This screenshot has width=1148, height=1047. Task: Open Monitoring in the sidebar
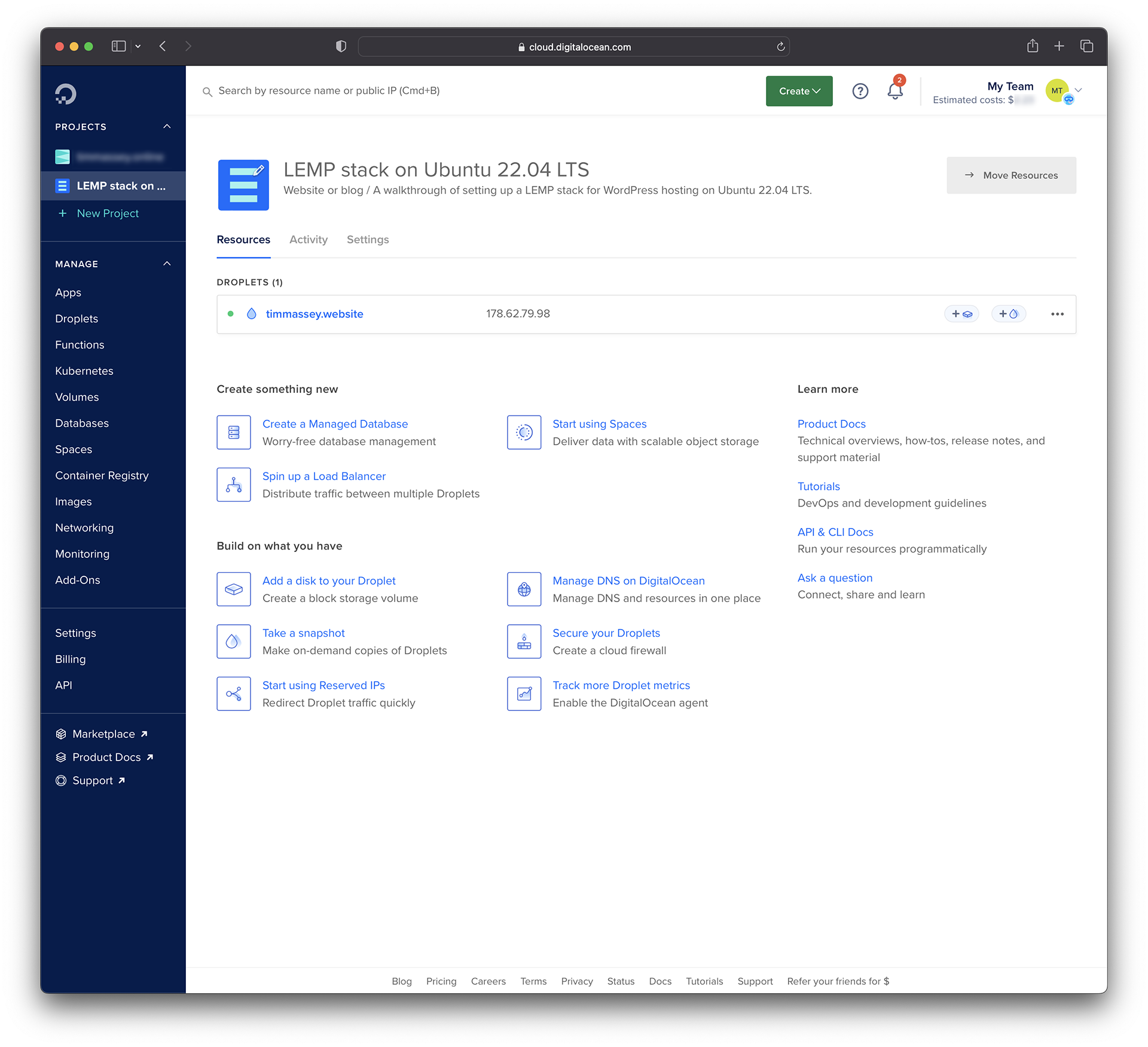pos(82,554)
